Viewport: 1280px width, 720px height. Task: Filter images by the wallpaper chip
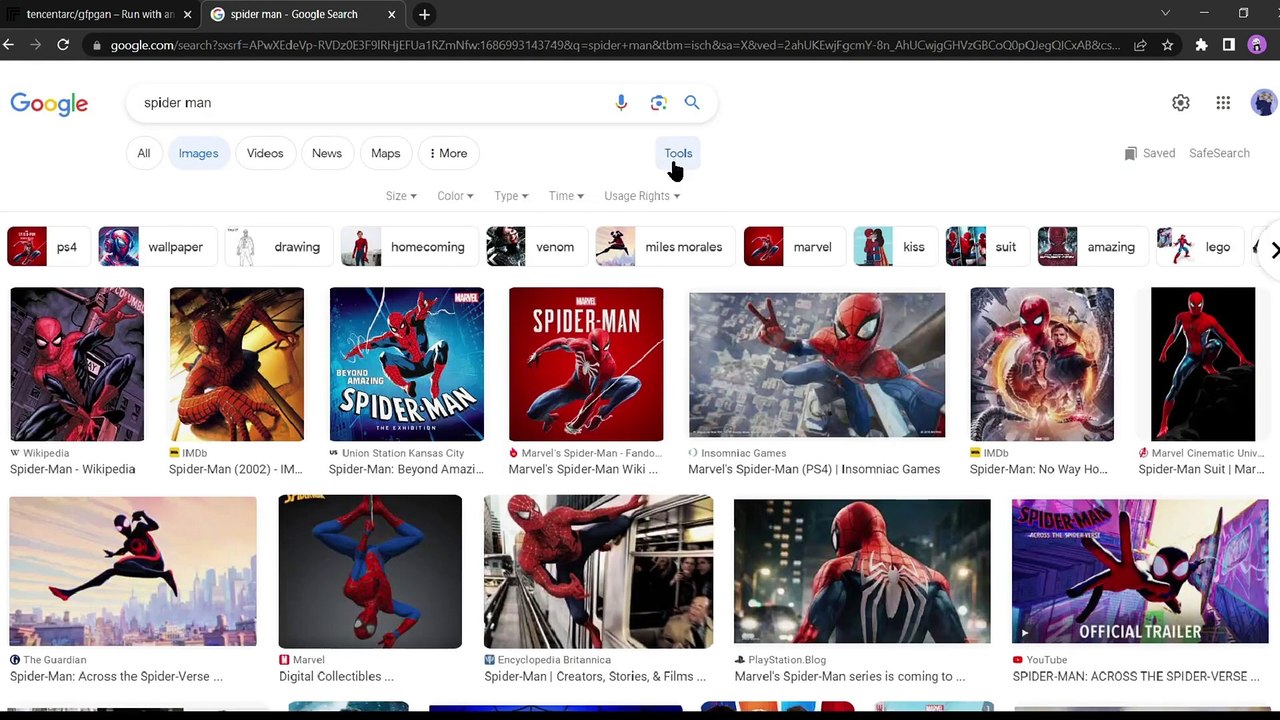tap(157, 247)
